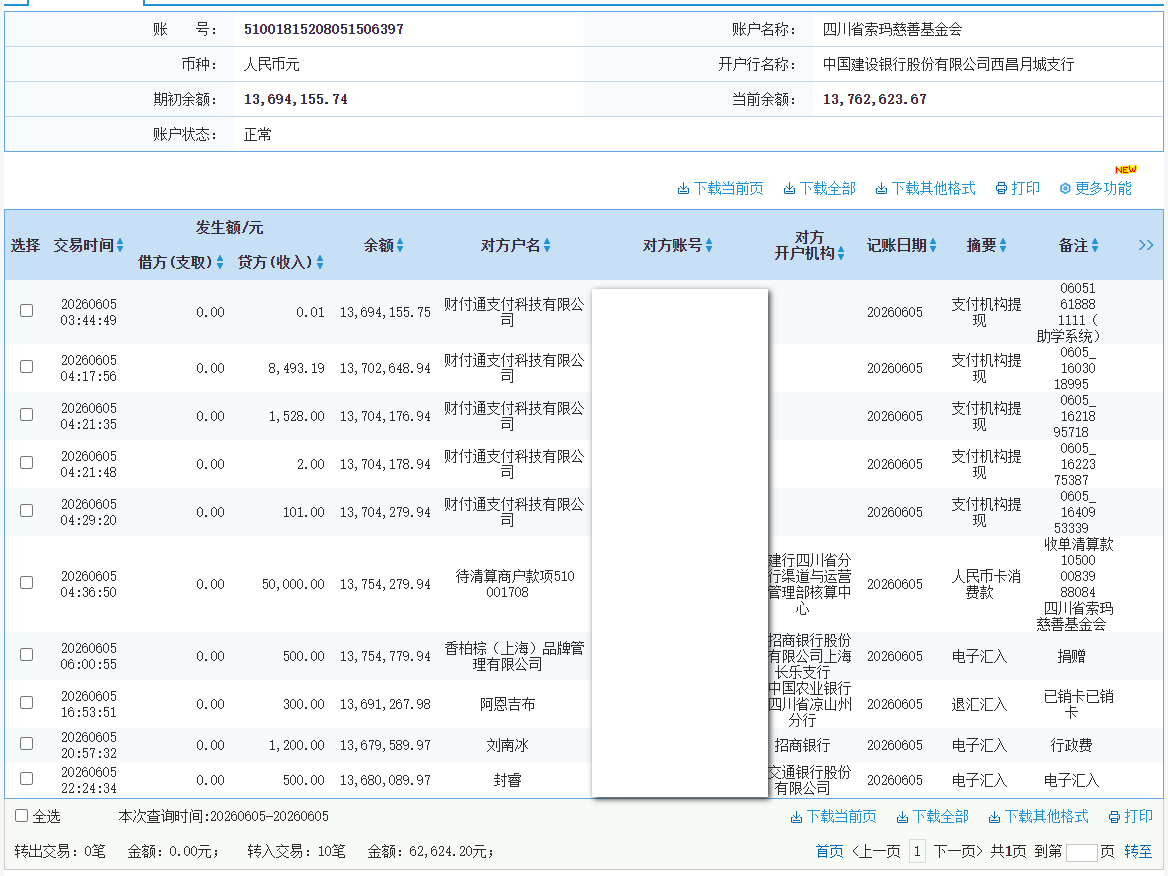Sort by 记账日期 arrows

[x=933, y=245]
